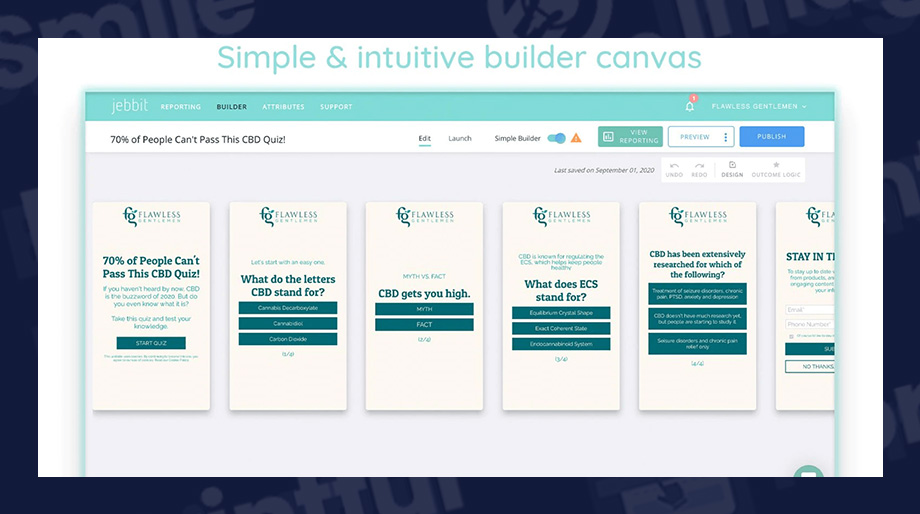Open the Attributes menu
This screenshot has width=920, height=514.
[x=283, y=107]
